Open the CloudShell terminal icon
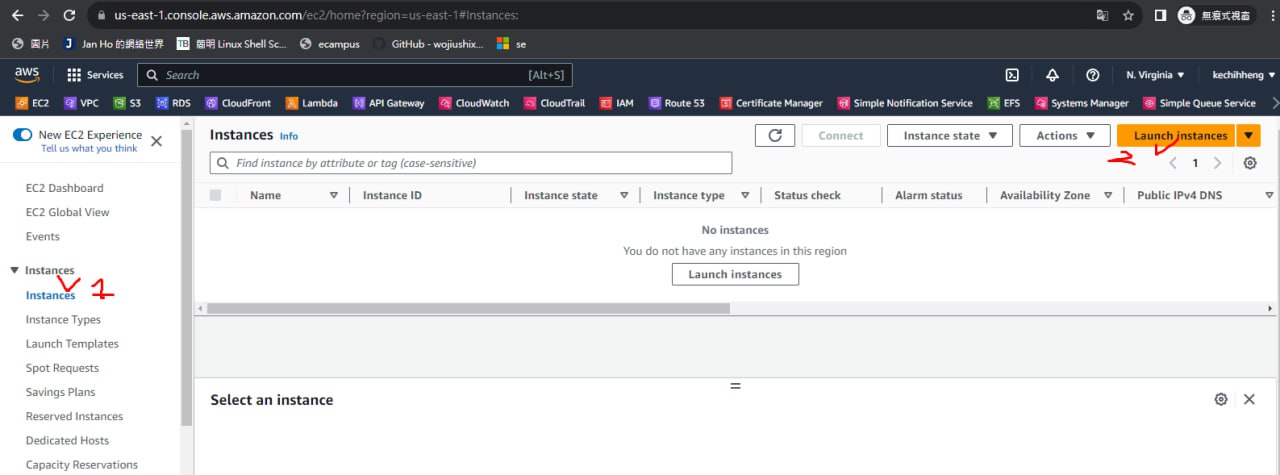This screenshot has width=1280, height=475. (x=1012, y=75)
